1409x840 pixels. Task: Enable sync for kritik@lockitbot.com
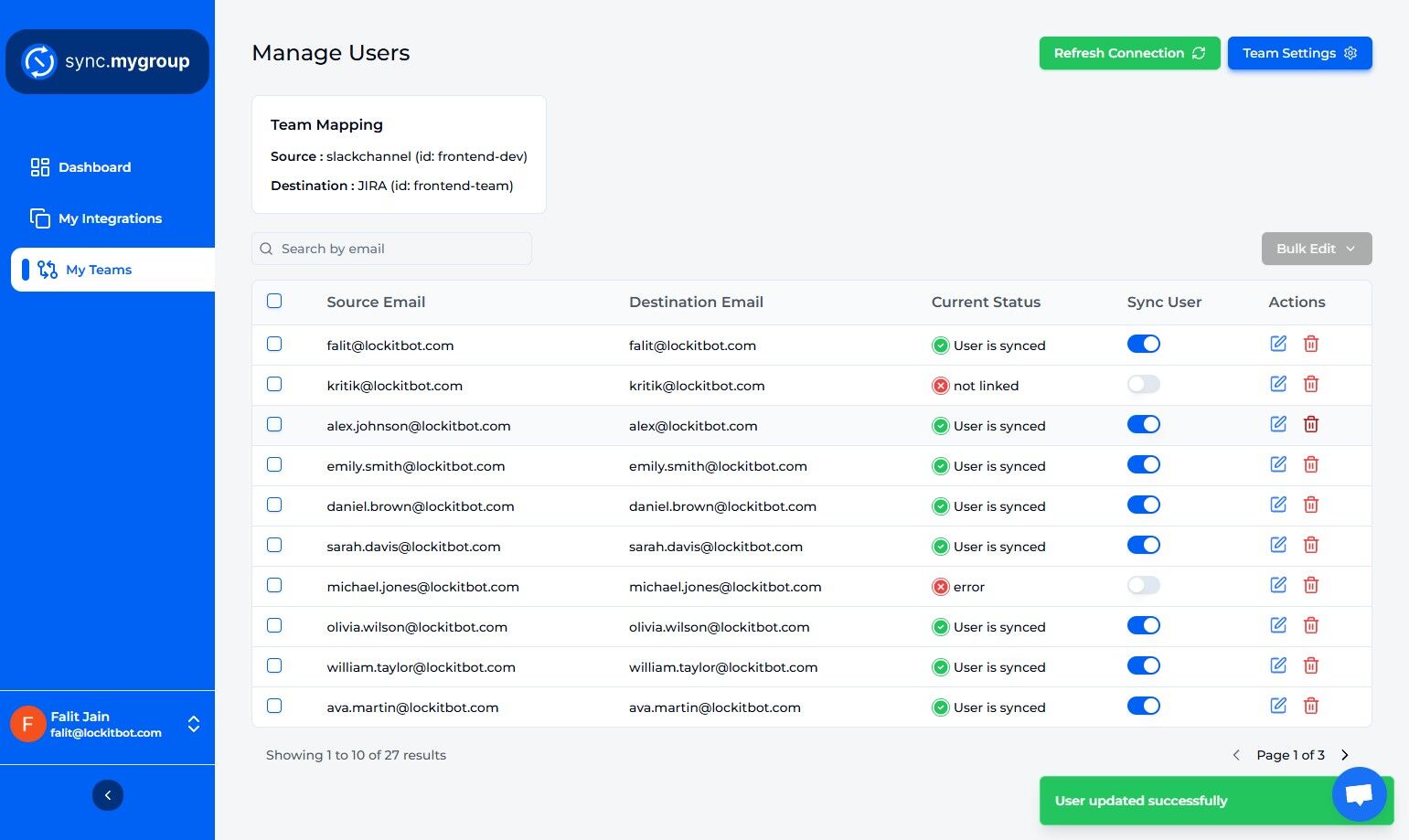(x=1143, y=384)
